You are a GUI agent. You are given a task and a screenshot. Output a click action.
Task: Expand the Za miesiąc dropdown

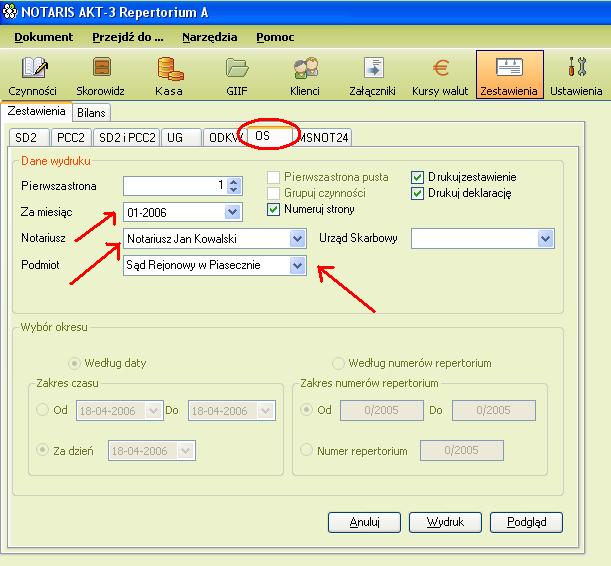click(x=233, y=212)
